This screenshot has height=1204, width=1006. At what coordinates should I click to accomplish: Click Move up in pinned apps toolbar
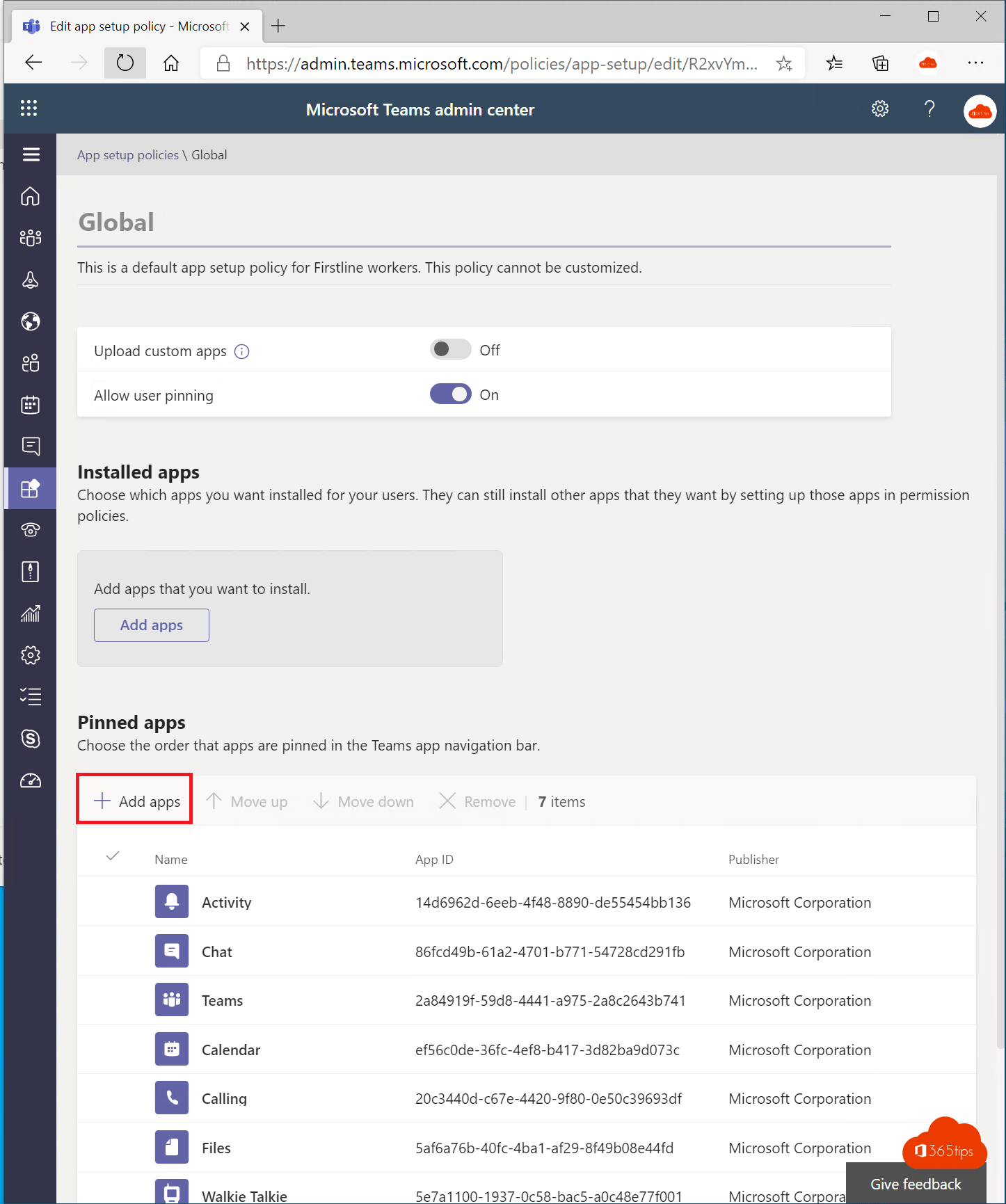247,801
